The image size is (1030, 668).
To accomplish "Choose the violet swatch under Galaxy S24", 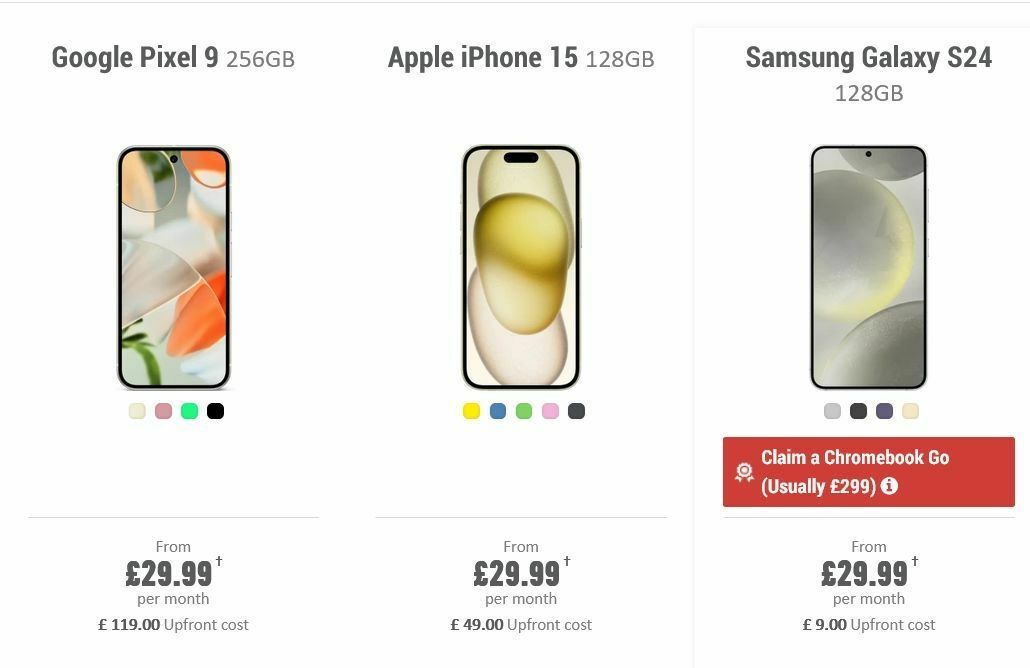I will (x=884, y=410).
